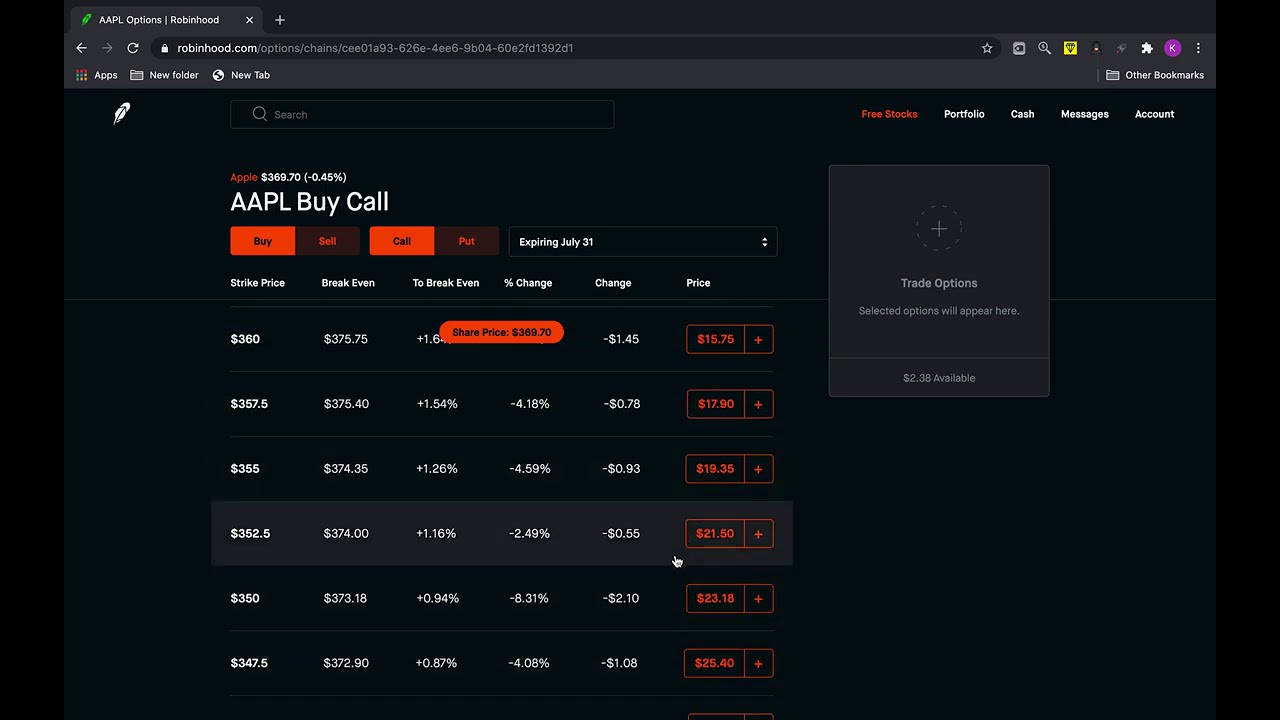
Task: Switch to the AAPL Options browser tab
Action: coord(168,20)
